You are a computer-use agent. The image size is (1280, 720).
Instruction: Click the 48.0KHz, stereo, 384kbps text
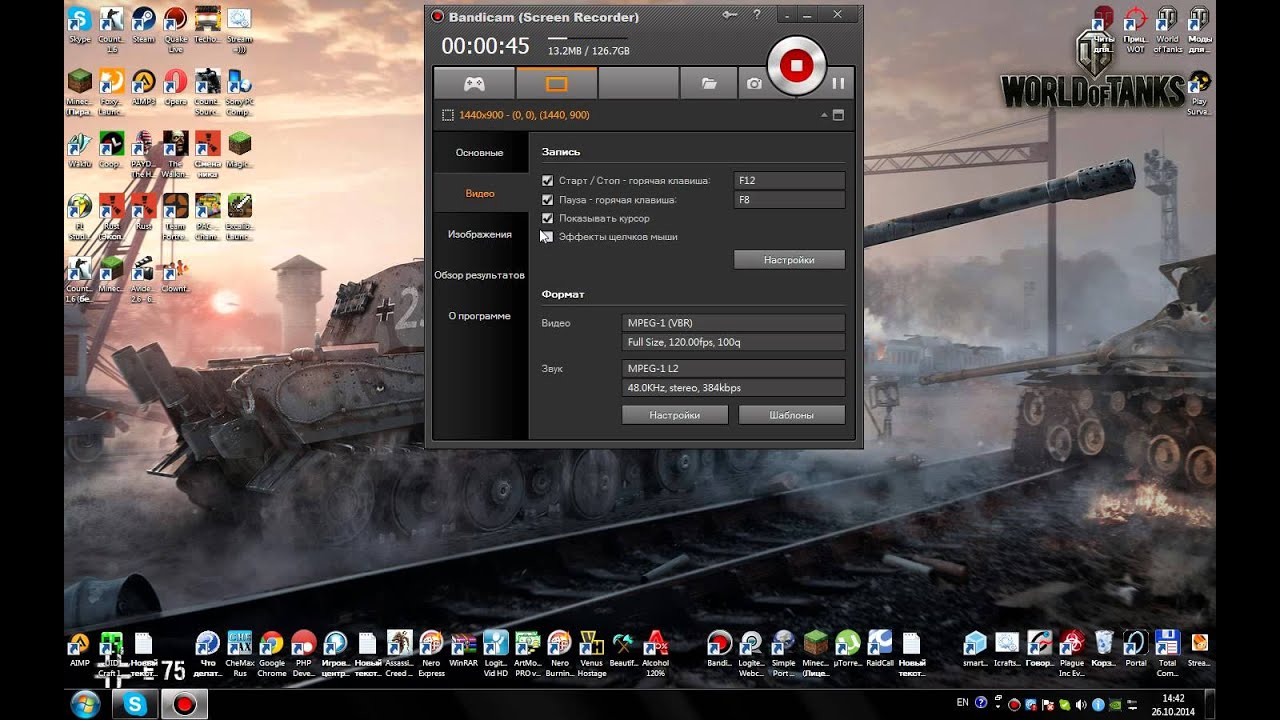coord(684,388)
